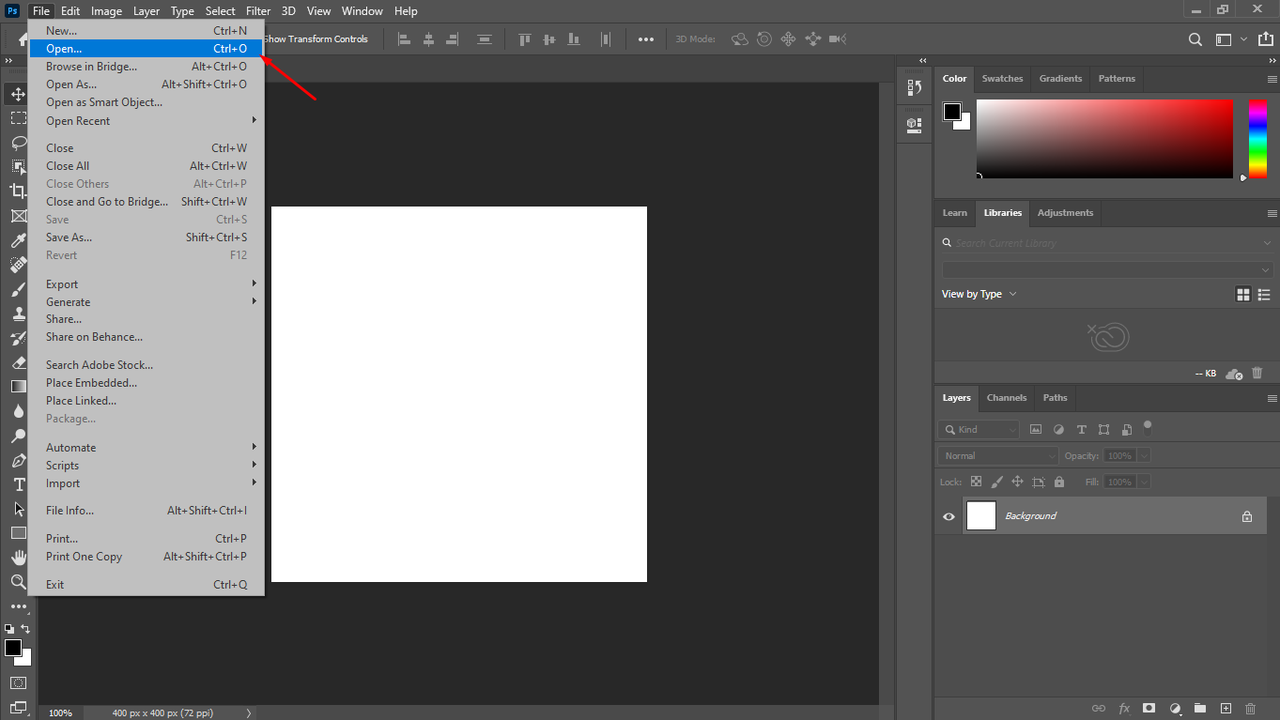Hide the Background layer with eye icon
The image size is (1280, 720).
tap(949, 516)
